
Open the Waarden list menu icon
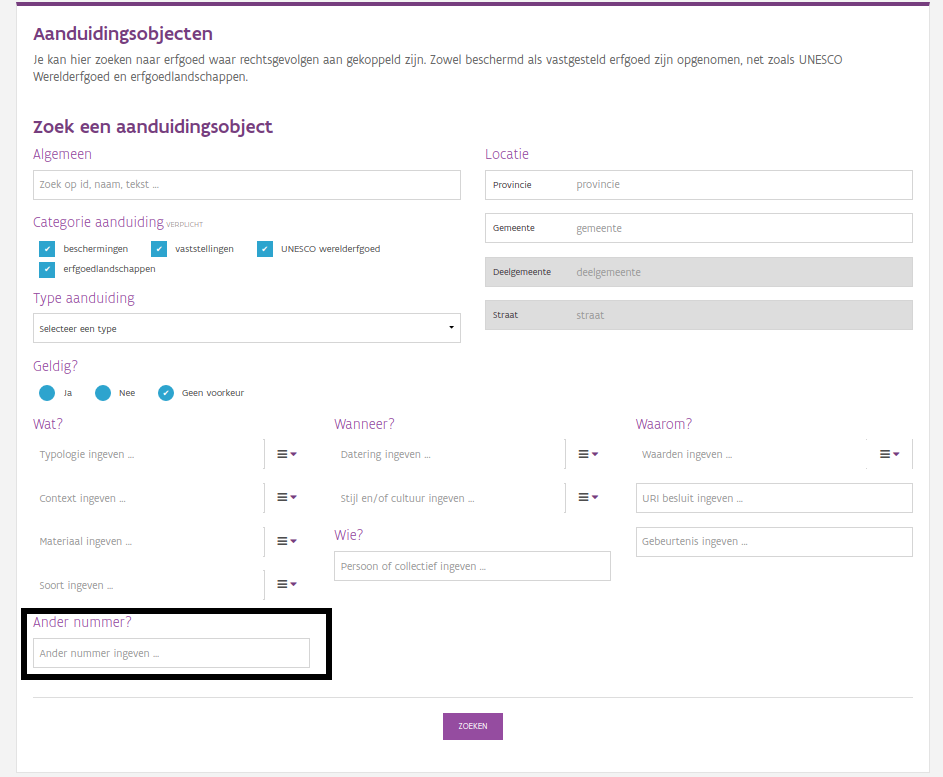point(889,454)
